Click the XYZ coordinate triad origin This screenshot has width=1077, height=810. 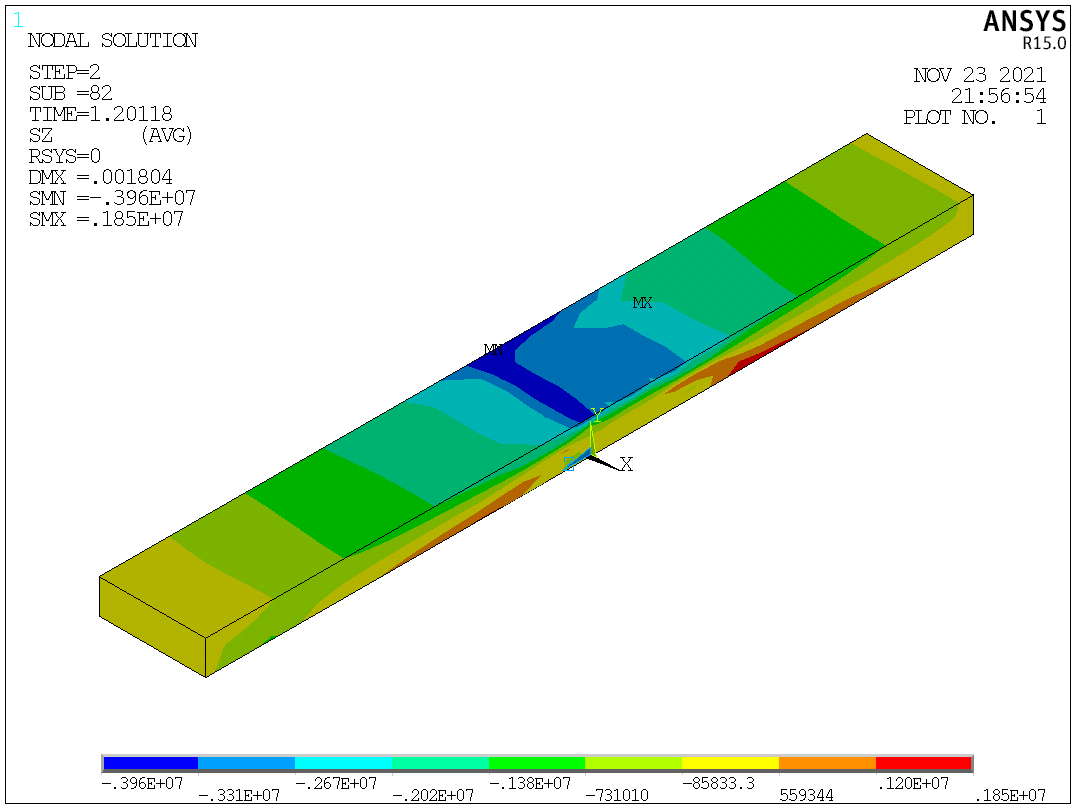click(x=590, y=455)
